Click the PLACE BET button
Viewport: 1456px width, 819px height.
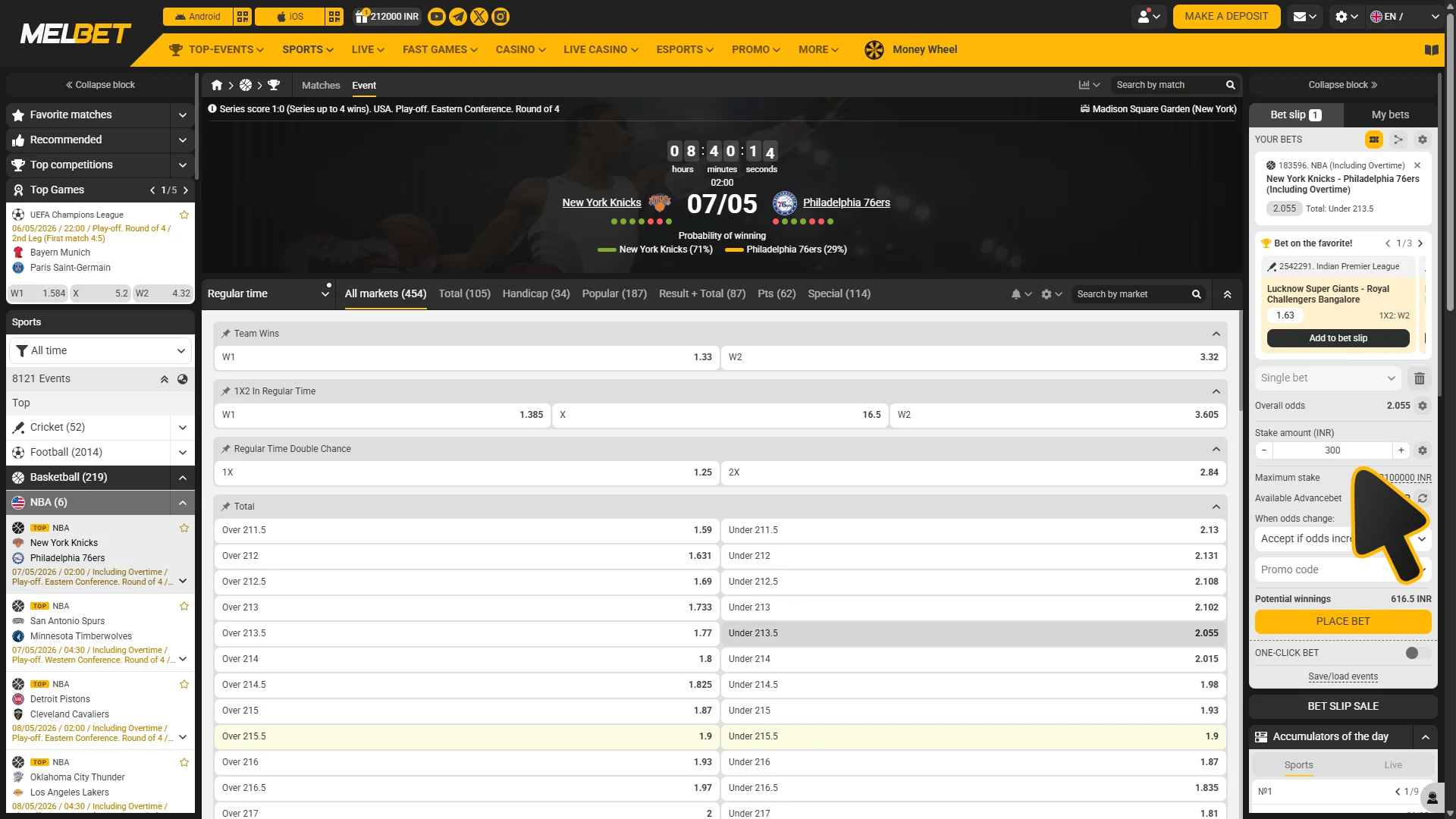pos(1343,622)
